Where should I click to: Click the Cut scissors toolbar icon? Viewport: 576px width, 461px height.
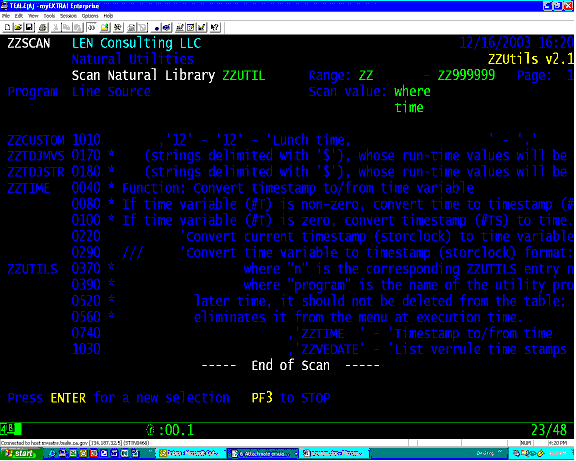point(55,28)
